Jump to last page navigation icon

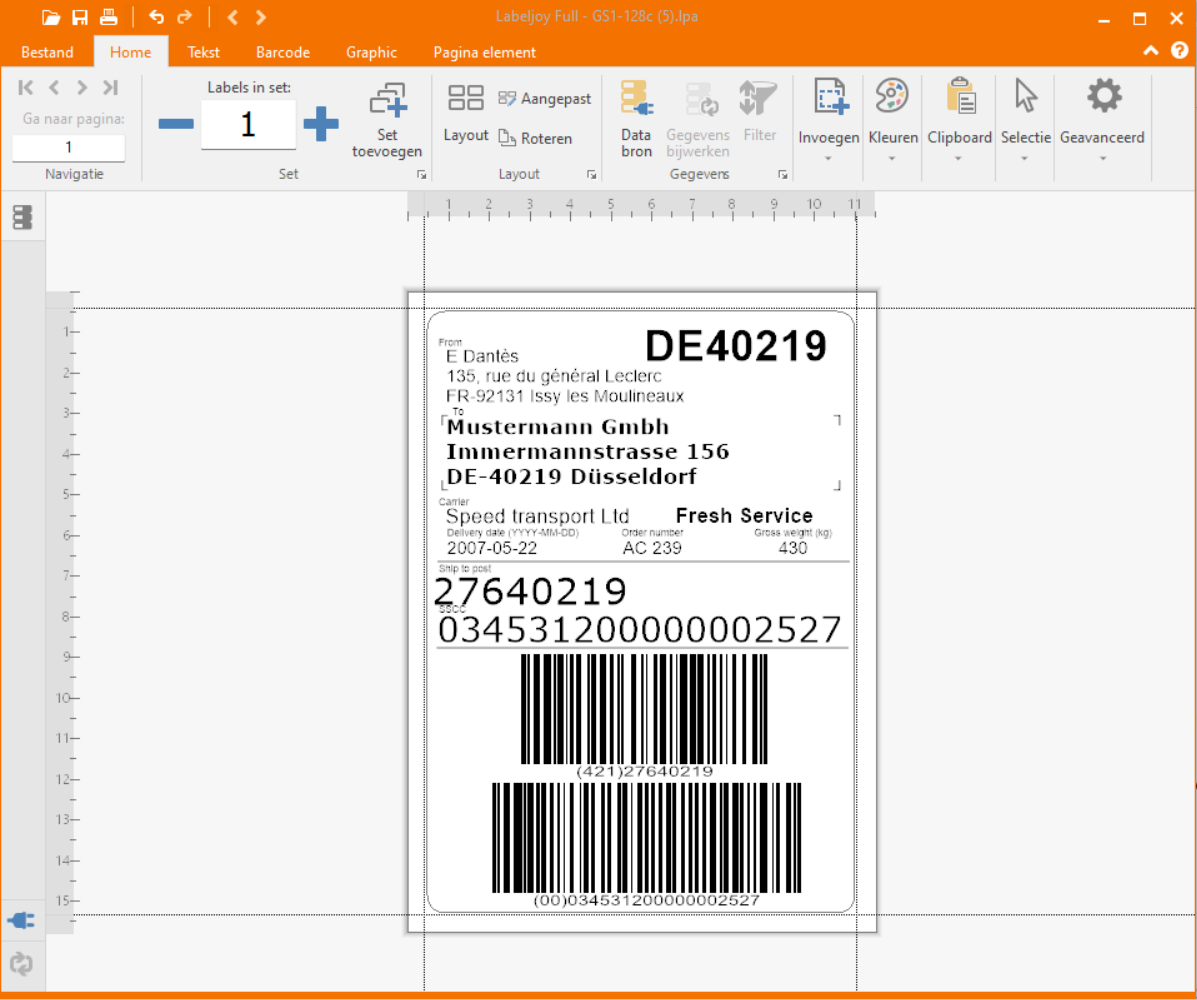click(111, 88)
